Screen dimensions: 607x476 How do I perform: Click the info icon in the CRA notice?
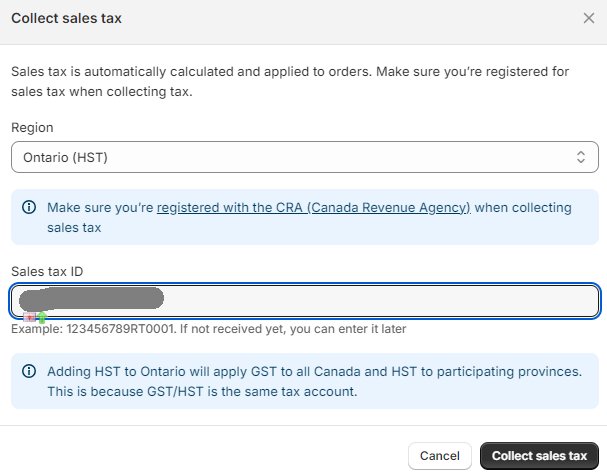28,208
